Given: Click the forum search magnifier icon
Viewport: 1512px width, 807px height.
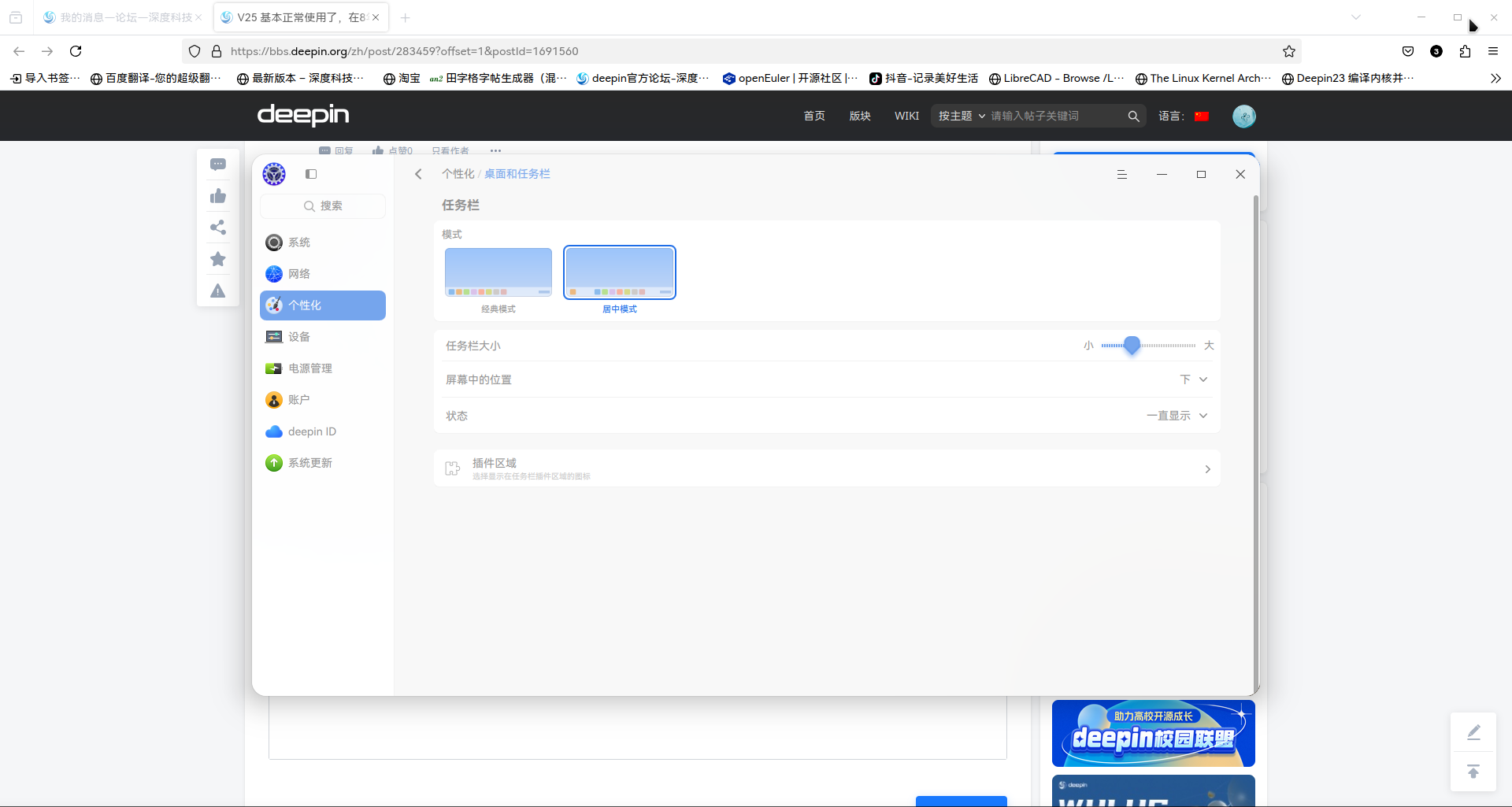Looking at the screenshot, I should [1133, 117].
